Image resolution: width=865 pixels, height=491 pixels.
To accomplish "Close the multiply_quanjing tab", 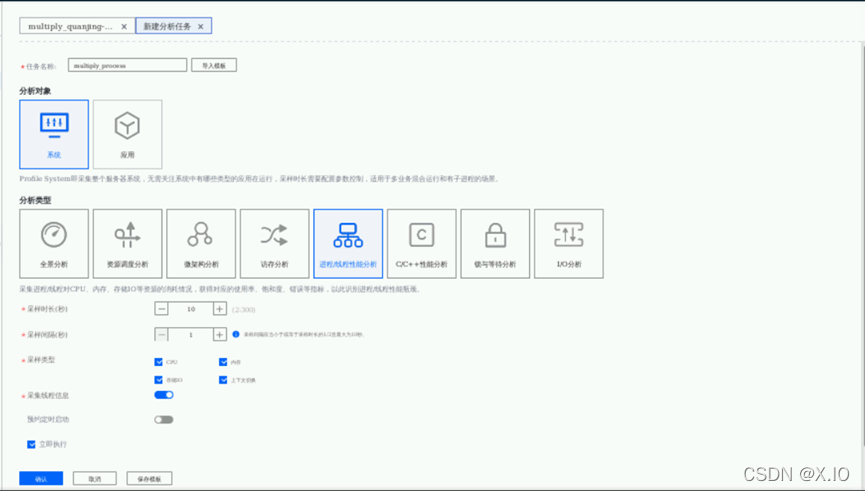I will point(124,26).
